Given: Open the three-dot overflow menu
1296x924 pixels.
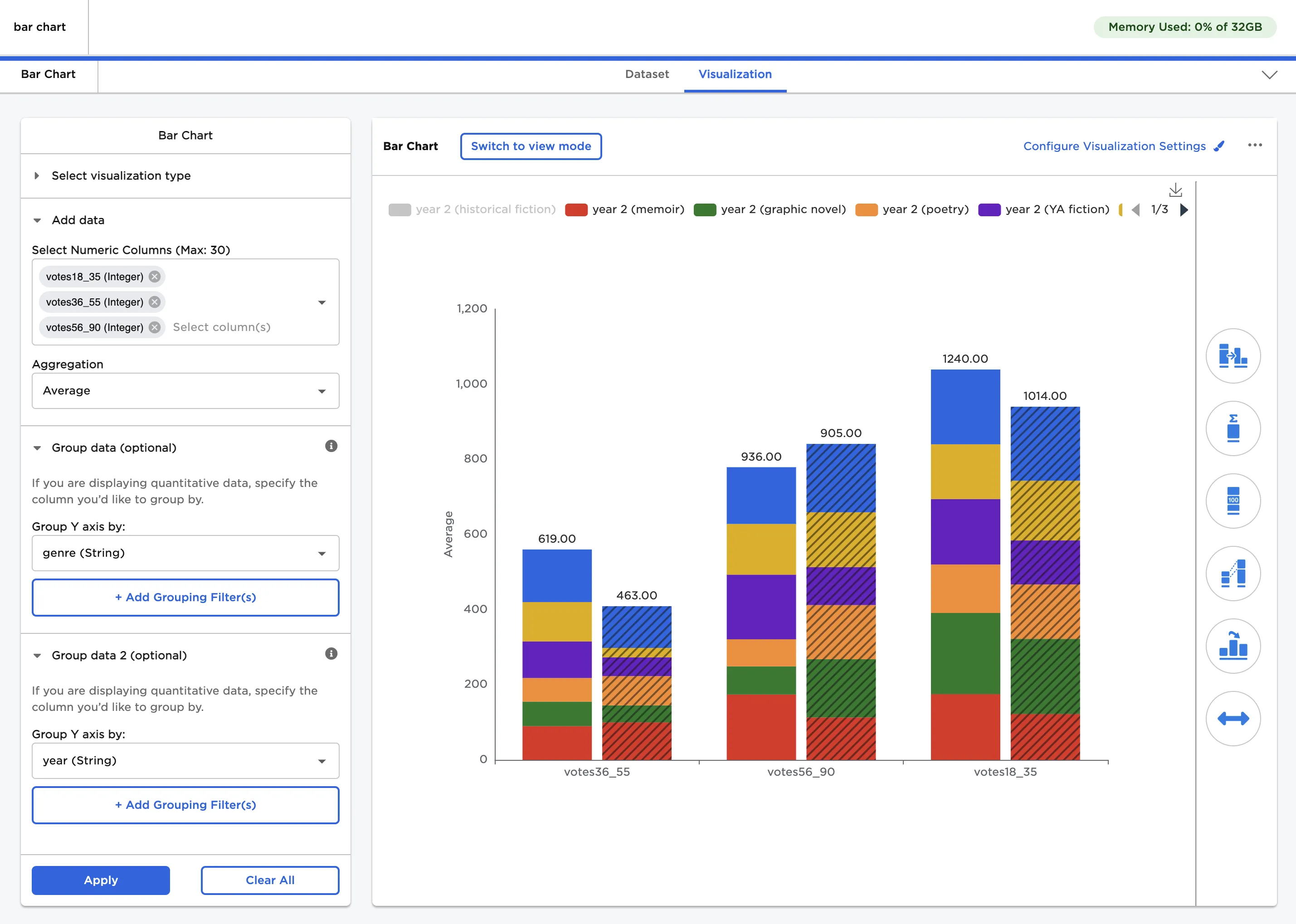Looking at the screenshot, I should click(1255, 145).
